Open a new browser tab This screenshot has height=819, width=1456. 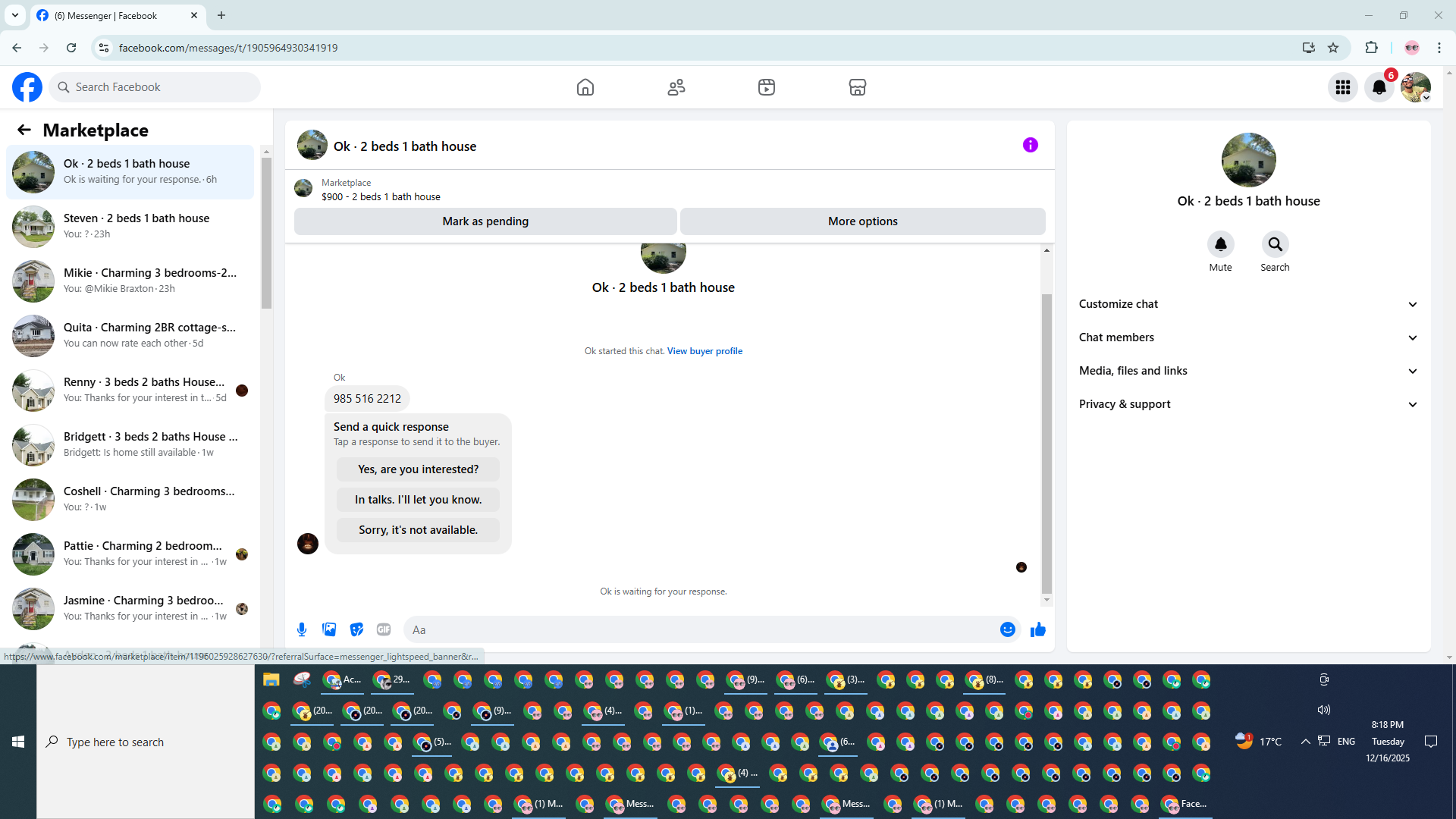[x=221, y=15]
